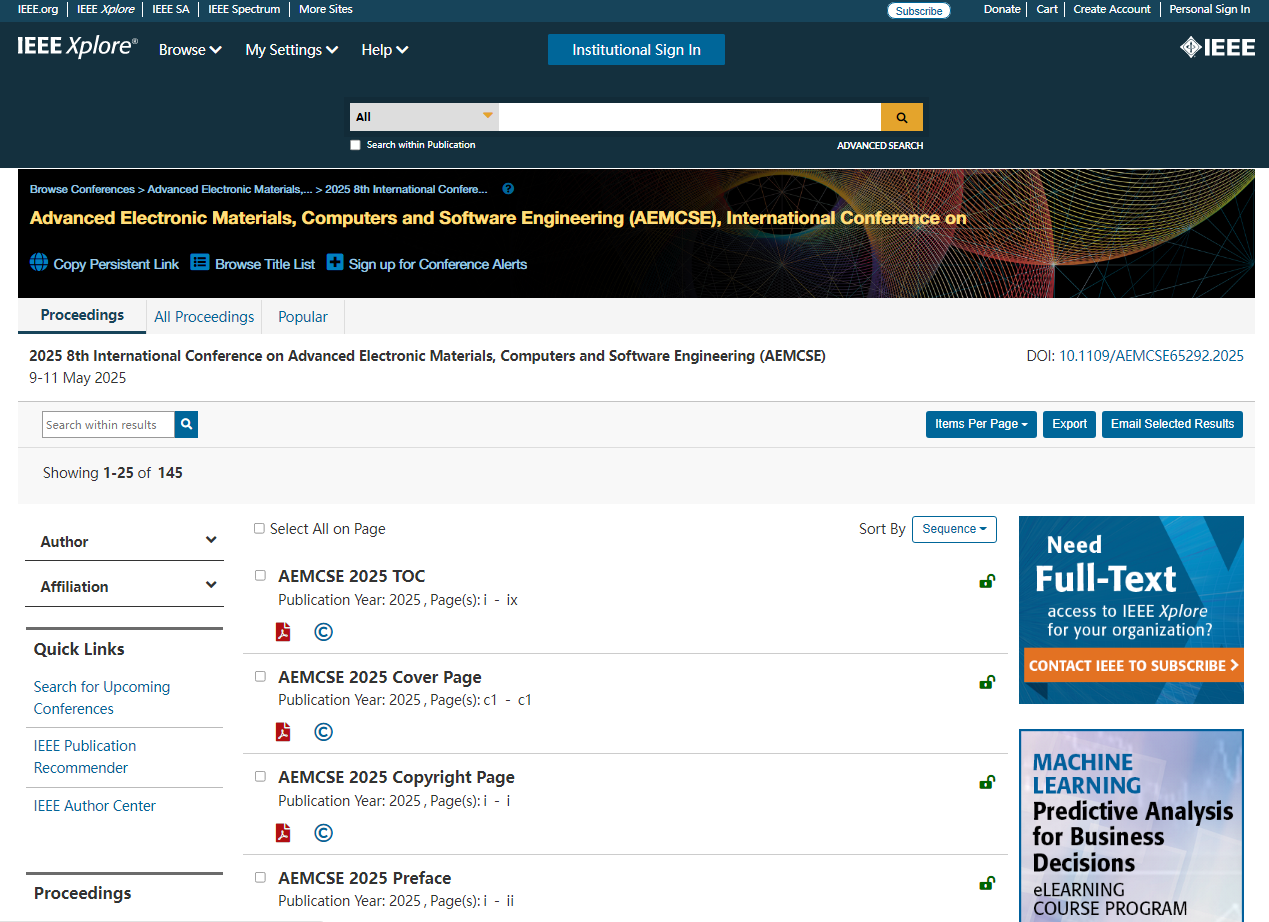Click the orange search magnifier button
Screen dimensions: 1269x922
[x=901, y=117]
